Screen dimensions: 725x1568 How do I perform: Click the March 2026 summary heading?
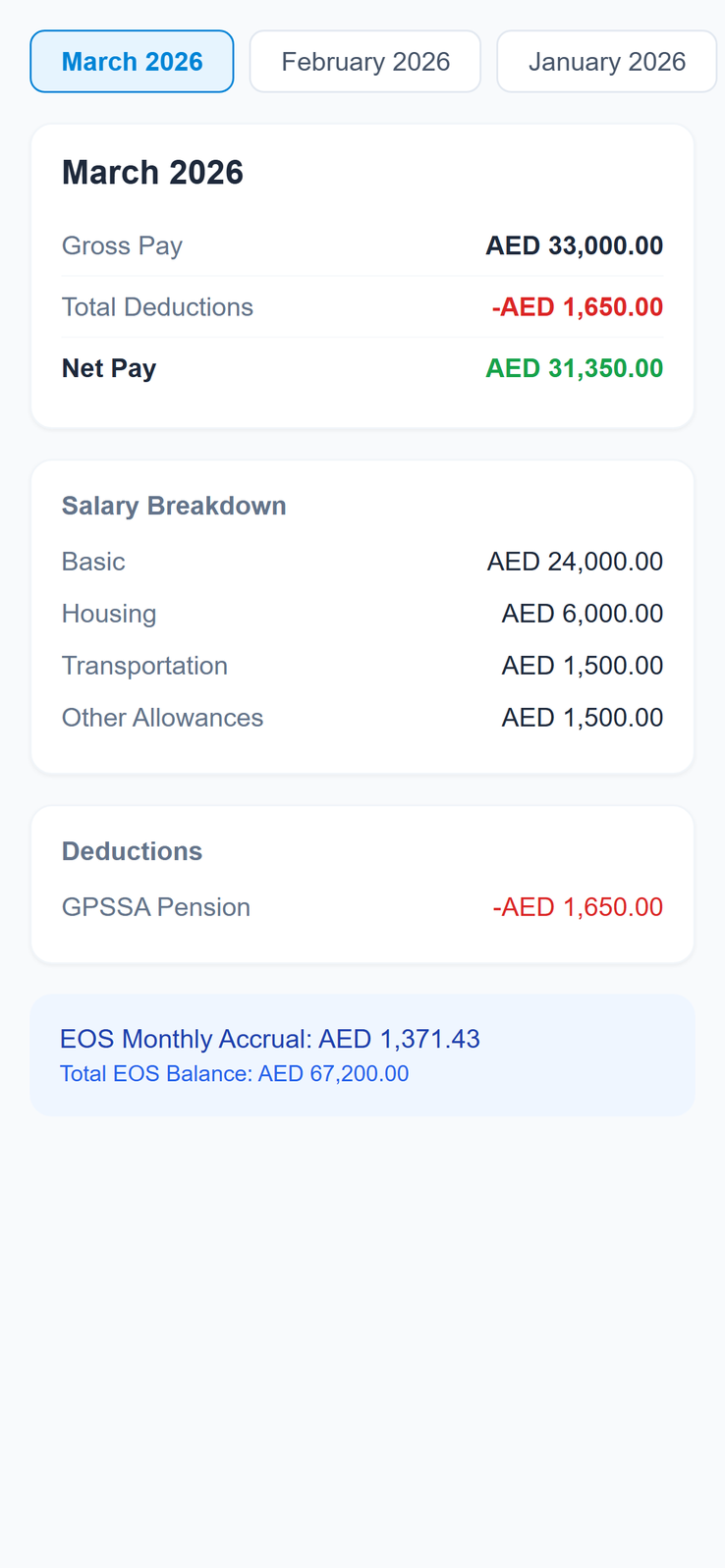click(152, 173)
